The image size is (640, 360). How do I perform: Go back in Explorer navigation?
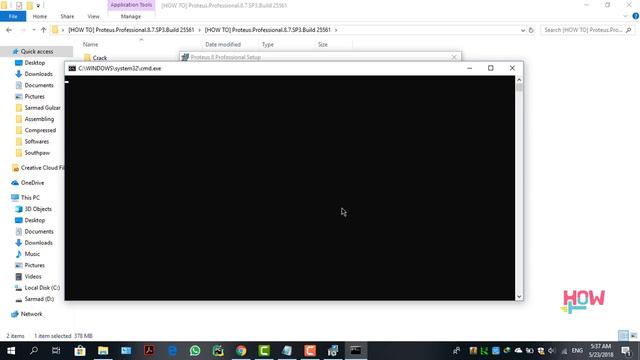(x=9, y=30)
